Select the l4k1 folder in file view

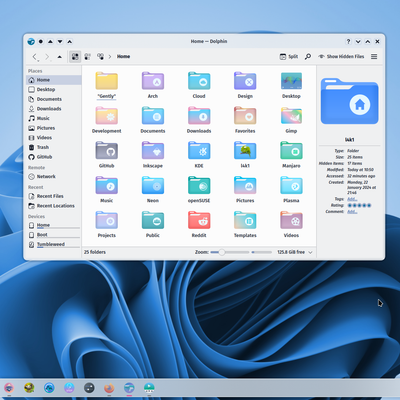245,150
